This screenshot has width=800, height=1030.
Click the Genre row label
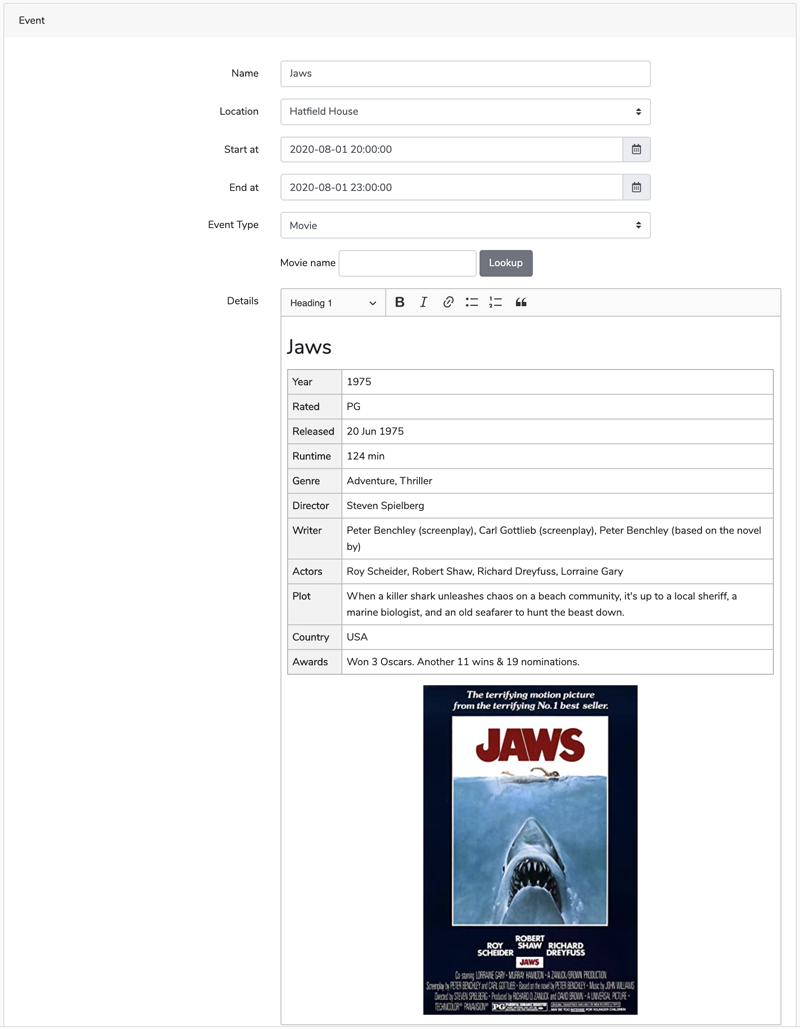306,481
